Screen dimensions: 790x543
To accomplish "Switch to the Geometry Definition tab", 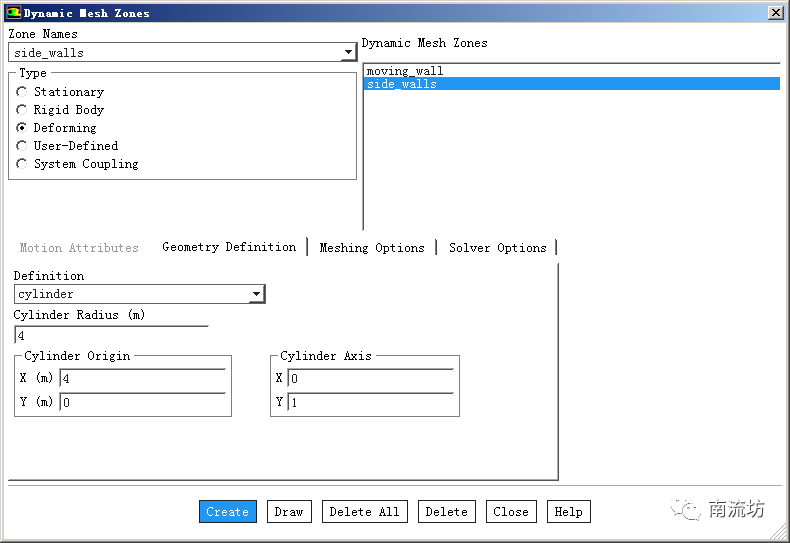I will tap(229, 247).
